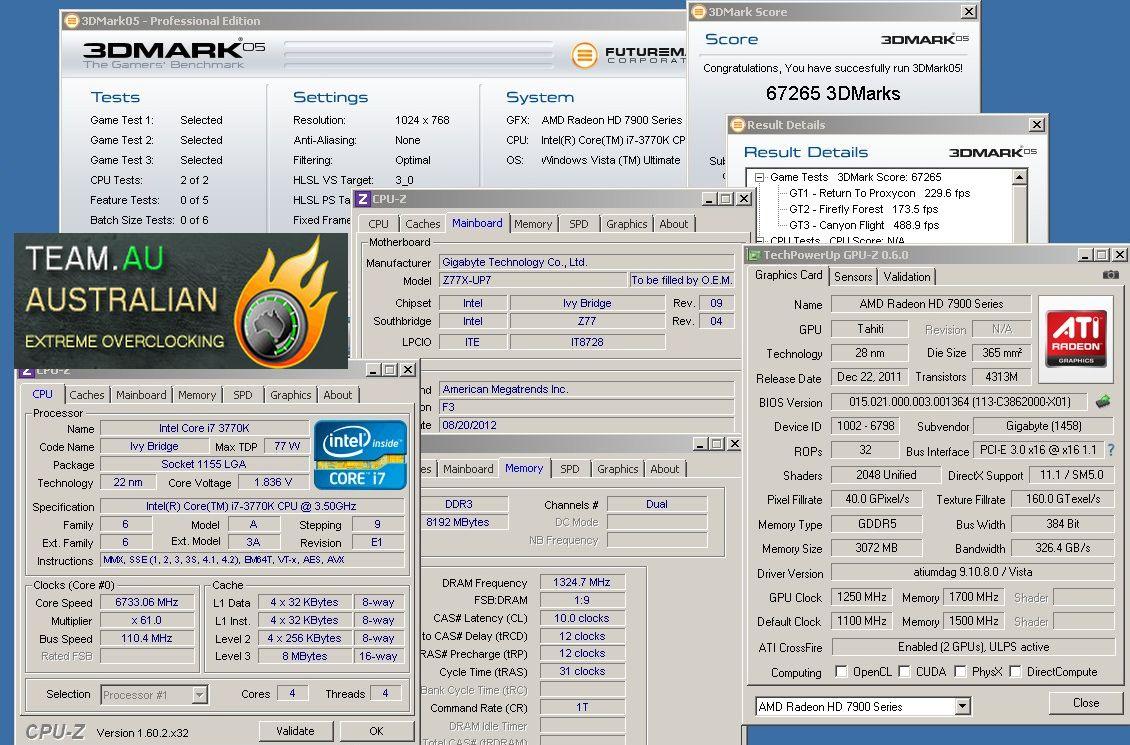Click the 3DMark05 logo in main window
Image resolution: width=1130 pixels, height=745 pixels.
coord(174,53)
